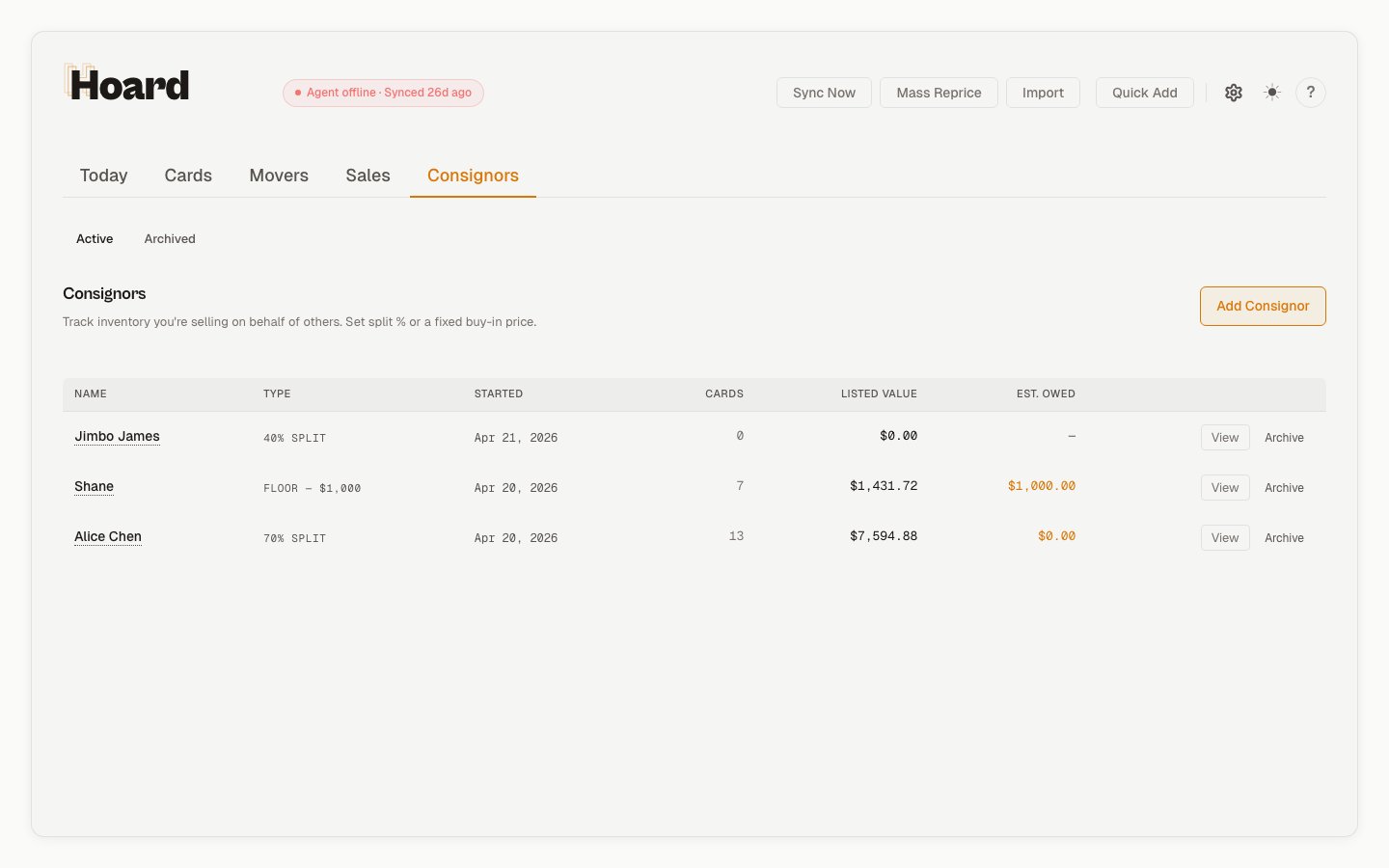Click Add Consignor button
Screen dimensions: 1389x868
click(x=1263, y=306)
